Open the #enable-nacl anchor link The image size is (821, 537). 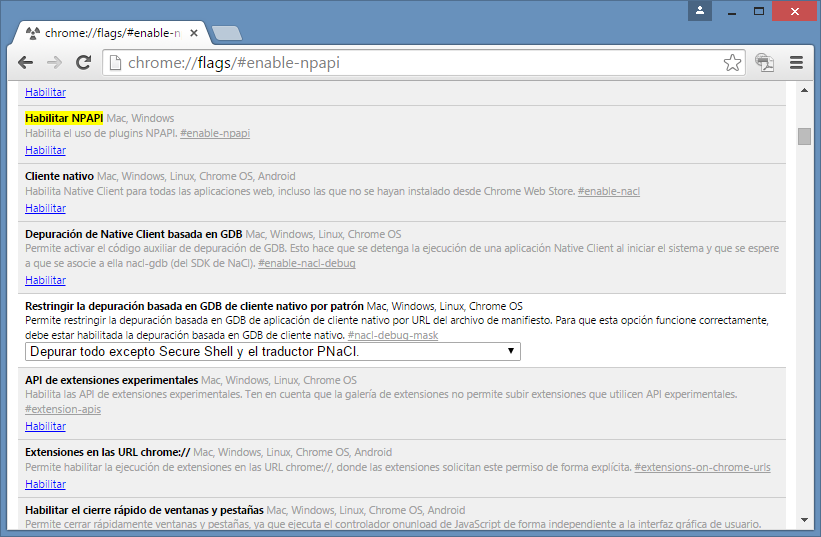[x=608, y=191]
